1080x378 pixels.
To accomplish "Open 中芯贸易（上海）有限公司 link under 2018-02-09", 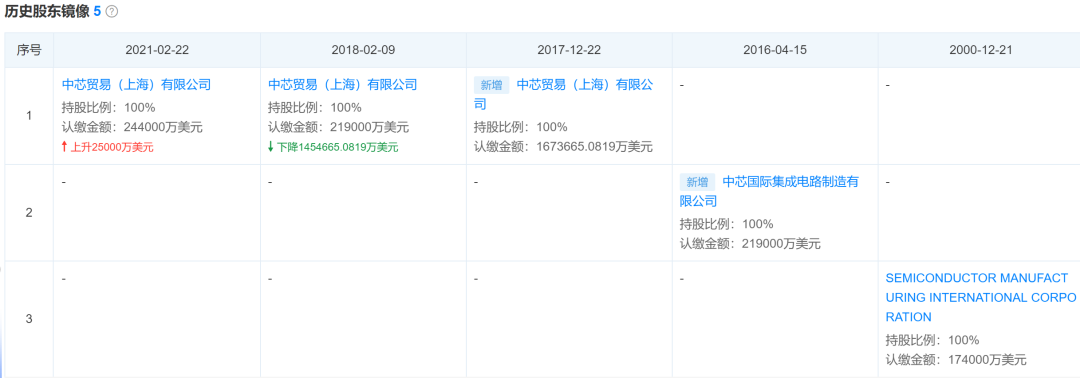I will point(342,85).
